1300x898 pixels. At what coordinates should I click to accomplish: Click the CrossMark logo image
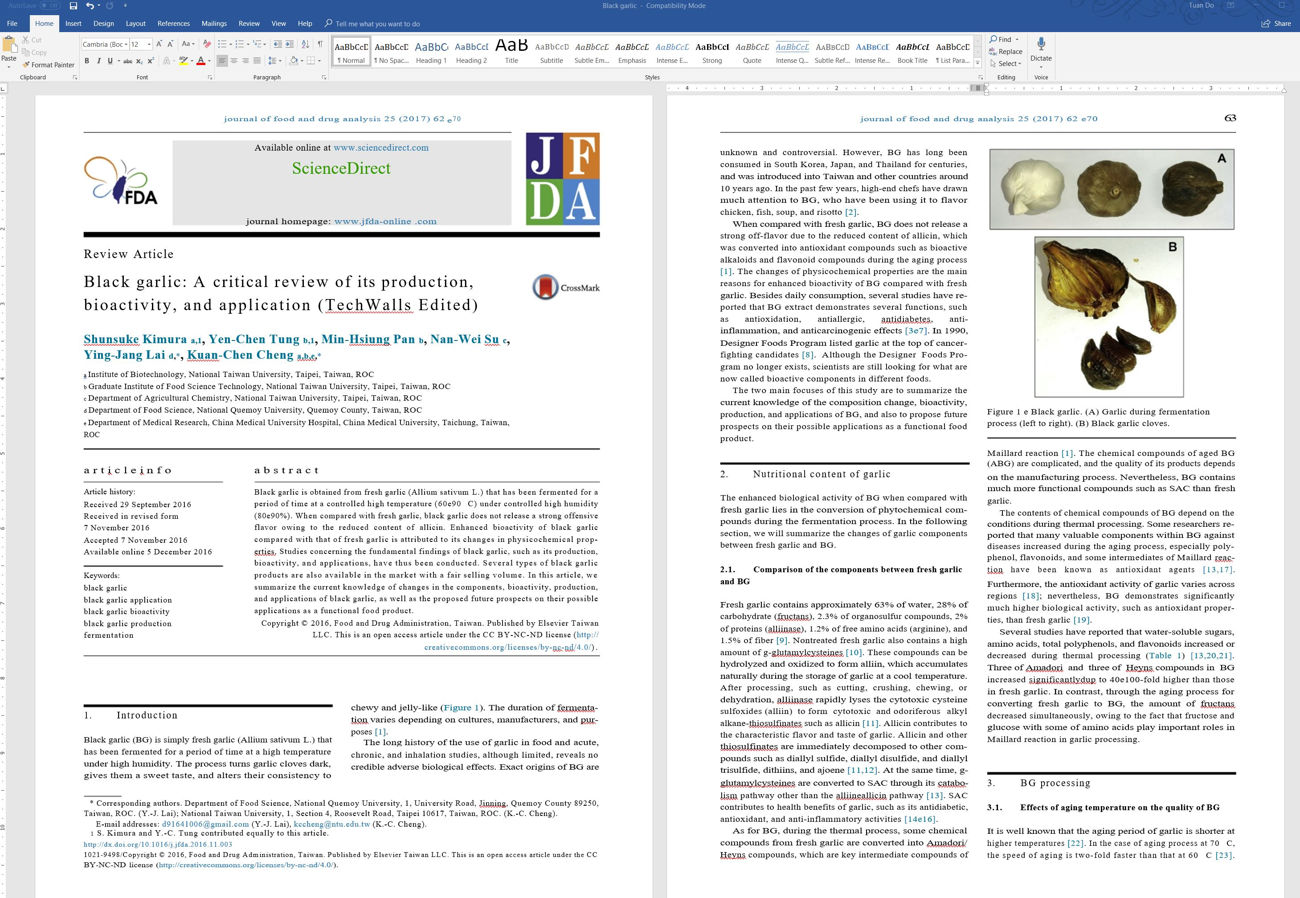566,288
